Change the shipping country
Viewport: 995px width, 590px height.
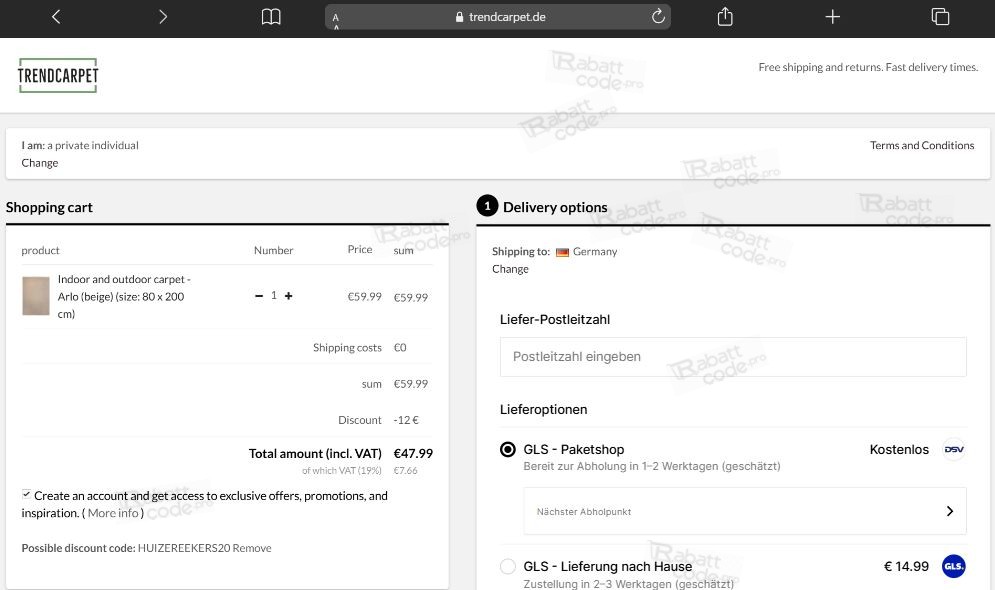[x=510, y=269]
